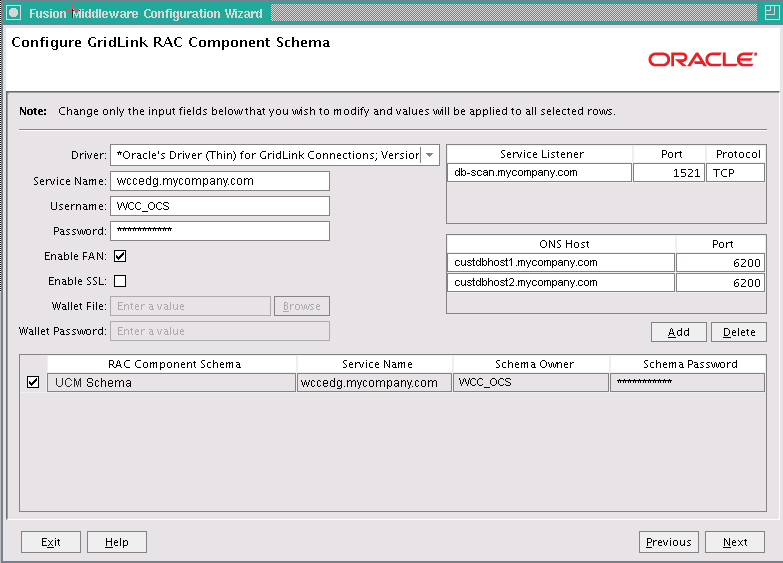Check the Enable SSL checkbox
This screenshot has width=783, height=563.
pos(120,281)
